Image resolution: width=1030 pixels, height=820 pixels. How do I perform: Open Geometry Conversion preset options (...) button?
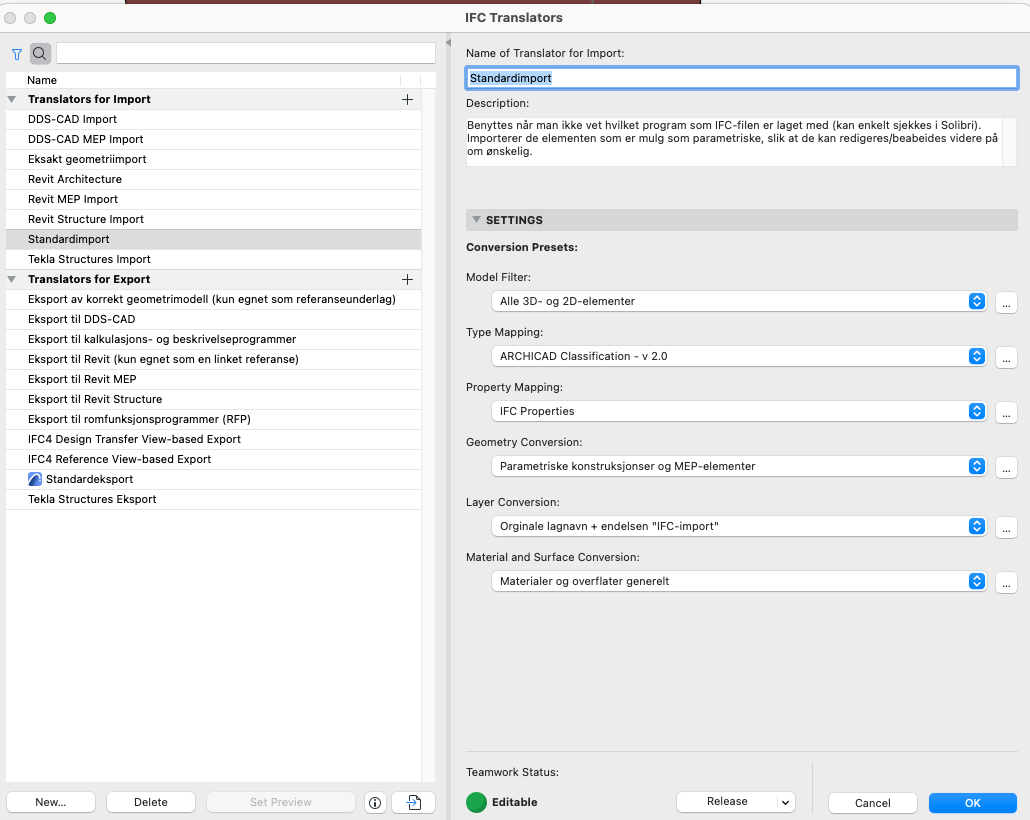tap(1006, 466)
